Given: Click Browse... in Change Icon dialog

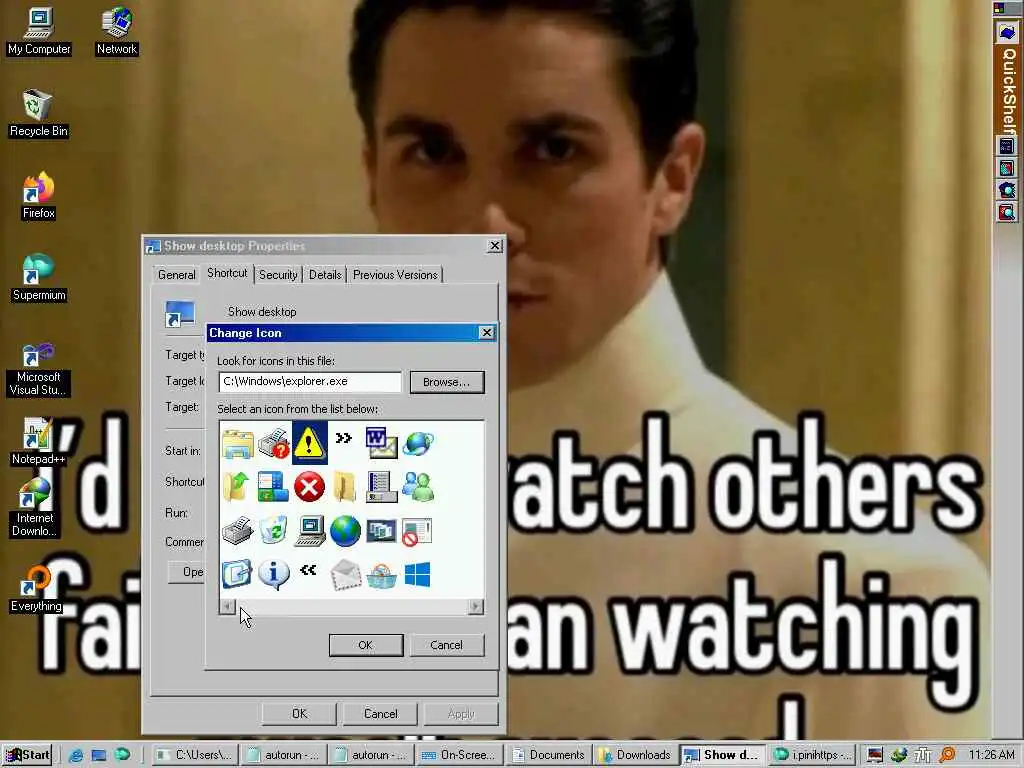Looking at the screenshot, I should (x=447, y=382).
